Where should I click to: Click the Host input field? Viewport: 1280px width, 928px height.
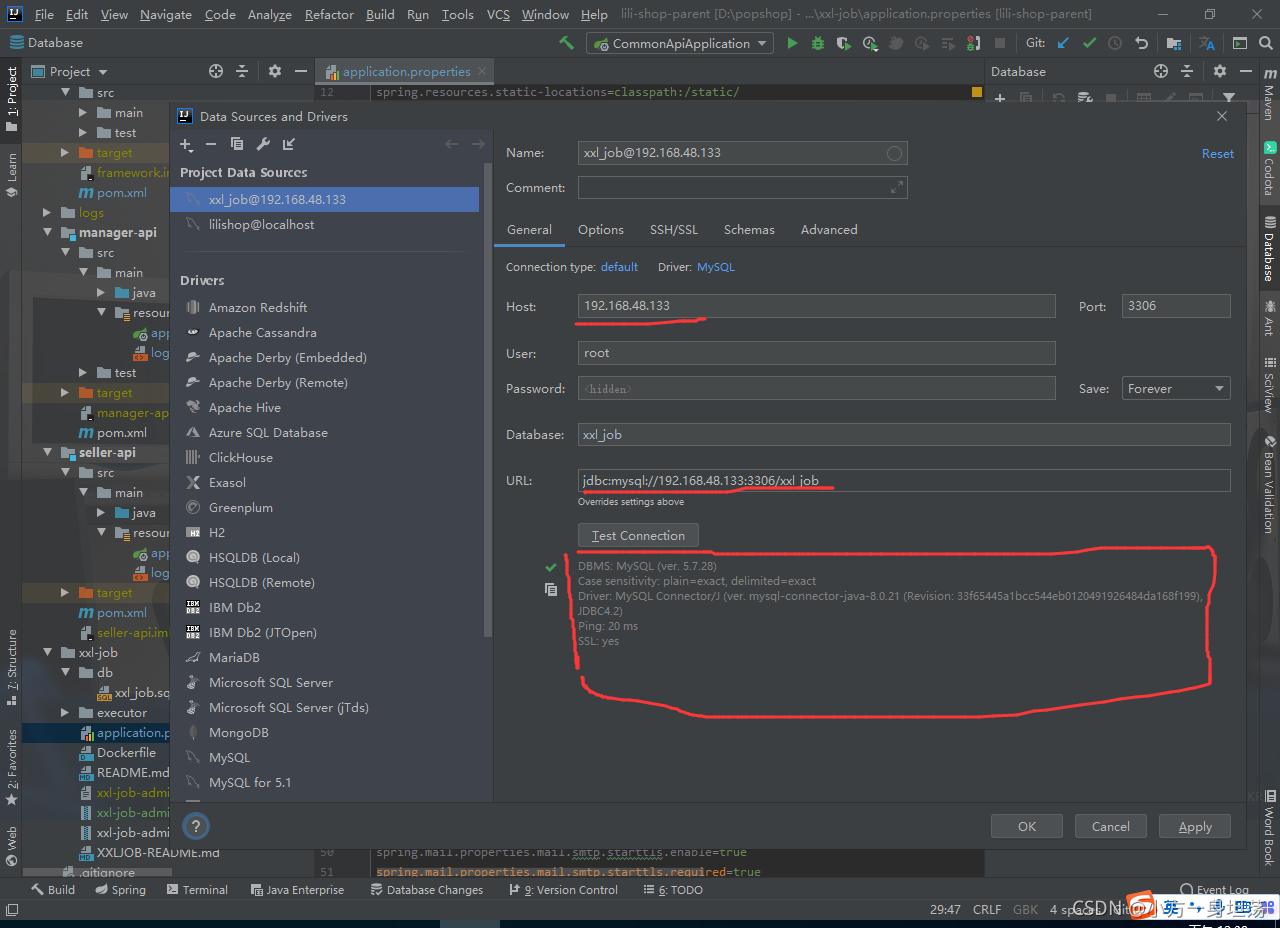point(816,306)
